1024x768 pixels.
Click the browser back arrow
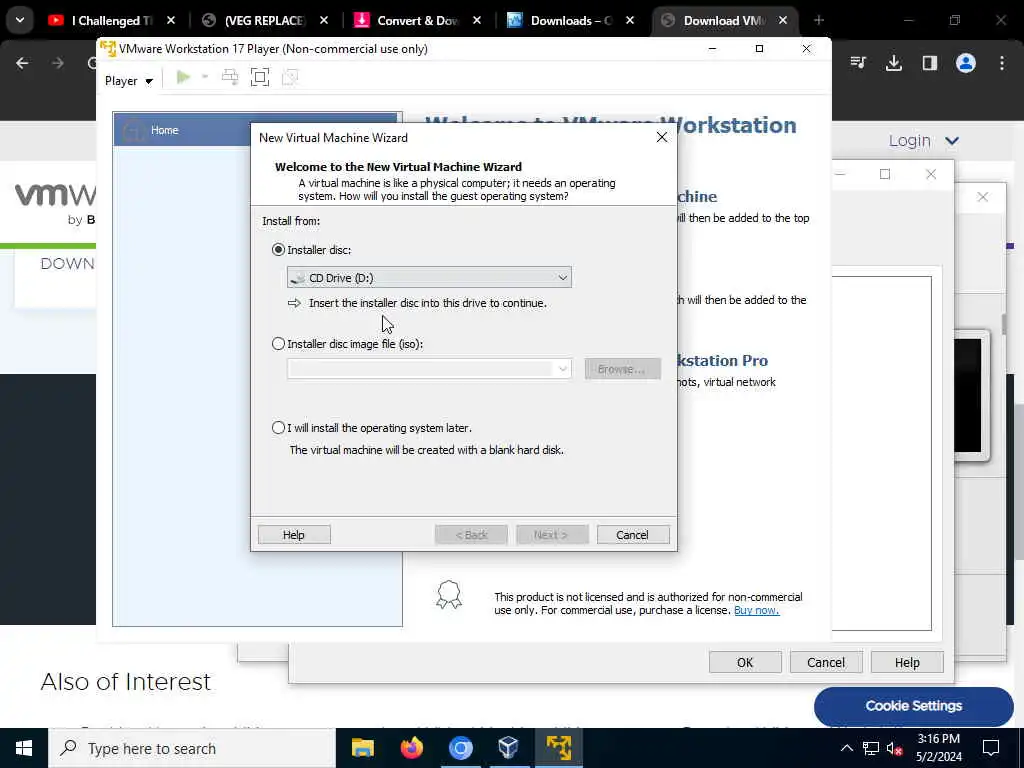coord(22,63)
